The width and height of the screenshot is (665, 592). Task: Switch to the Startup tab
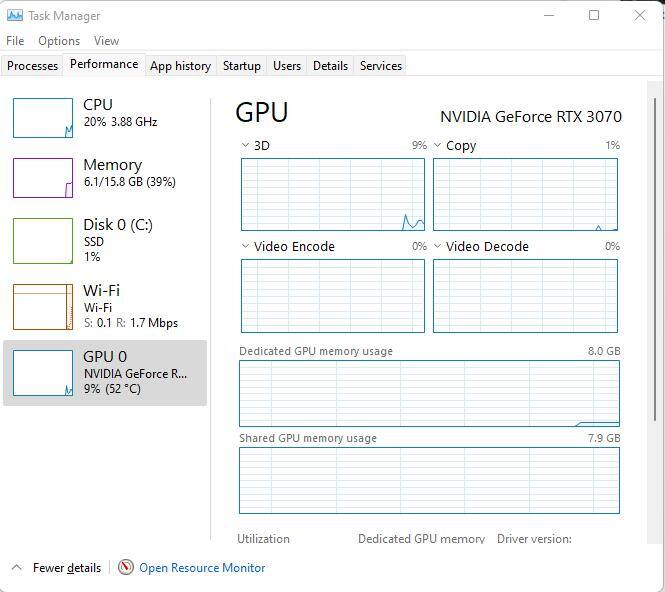[x=241, y=66]
